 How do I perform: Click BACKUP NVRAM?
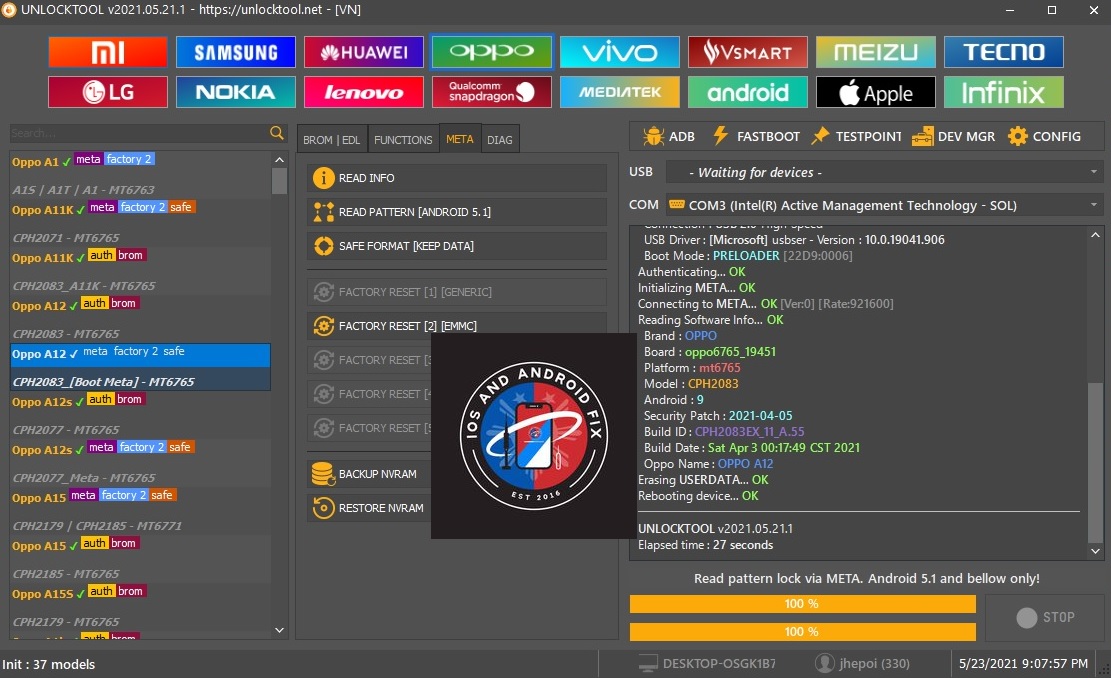tap(369, 474)
